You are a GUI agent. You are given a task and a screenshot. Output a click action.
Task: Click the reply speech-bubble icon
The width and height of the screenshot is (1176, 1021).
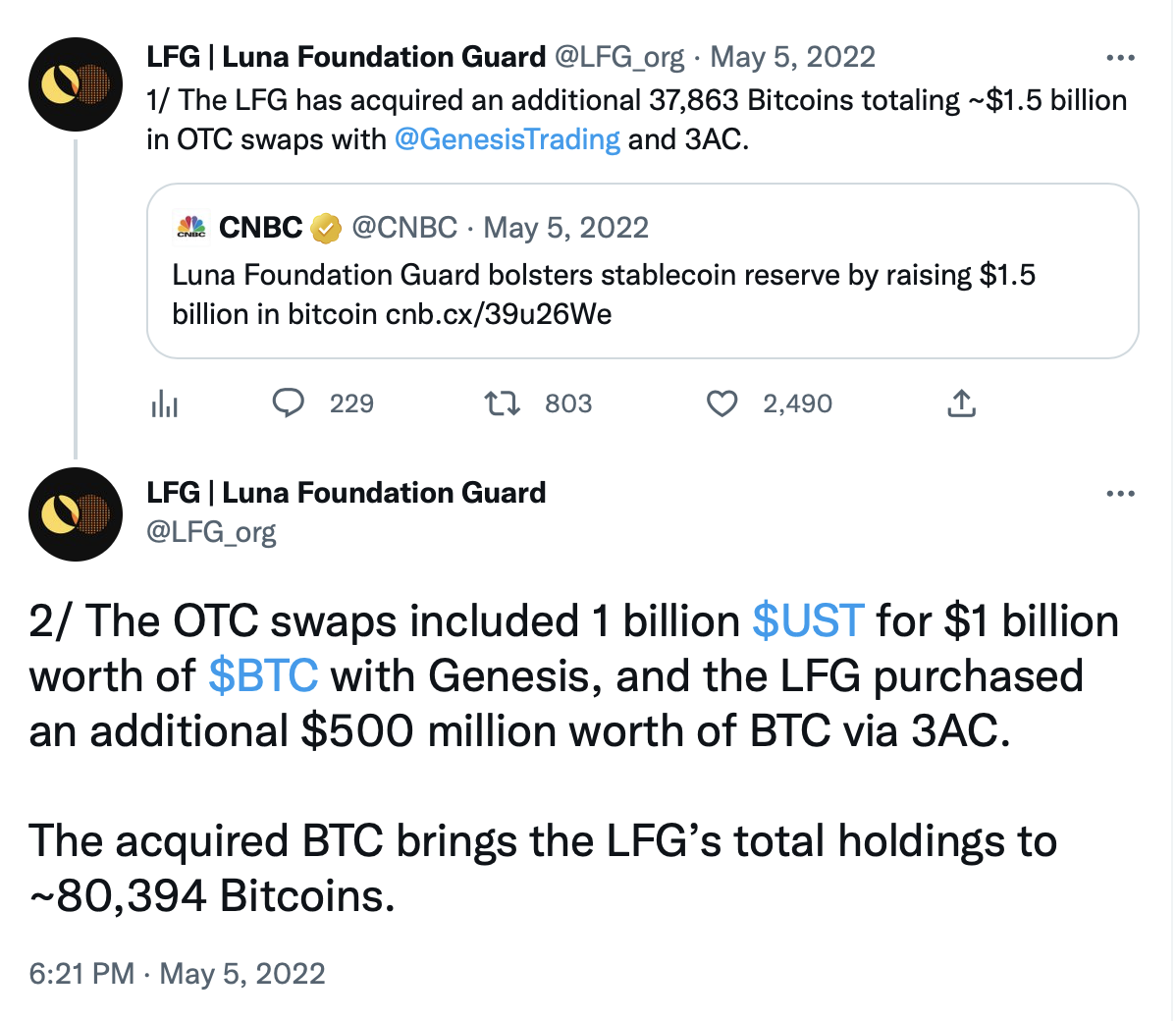click(288, 403)
